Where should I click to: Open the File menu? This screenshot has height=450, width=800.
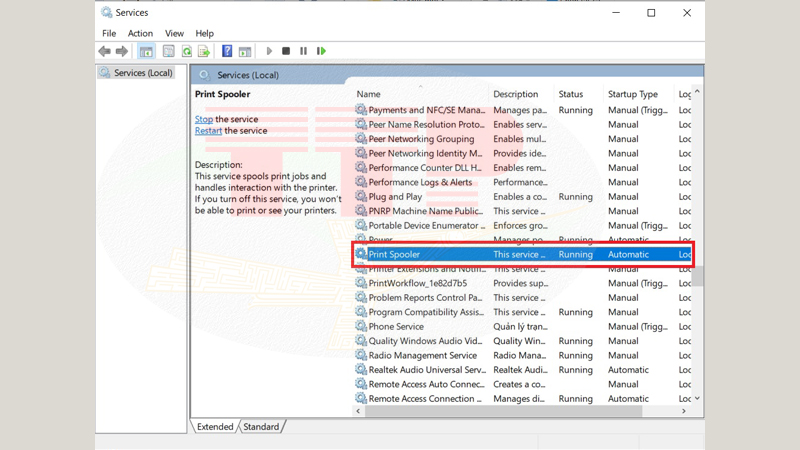[x=109, y=33]
